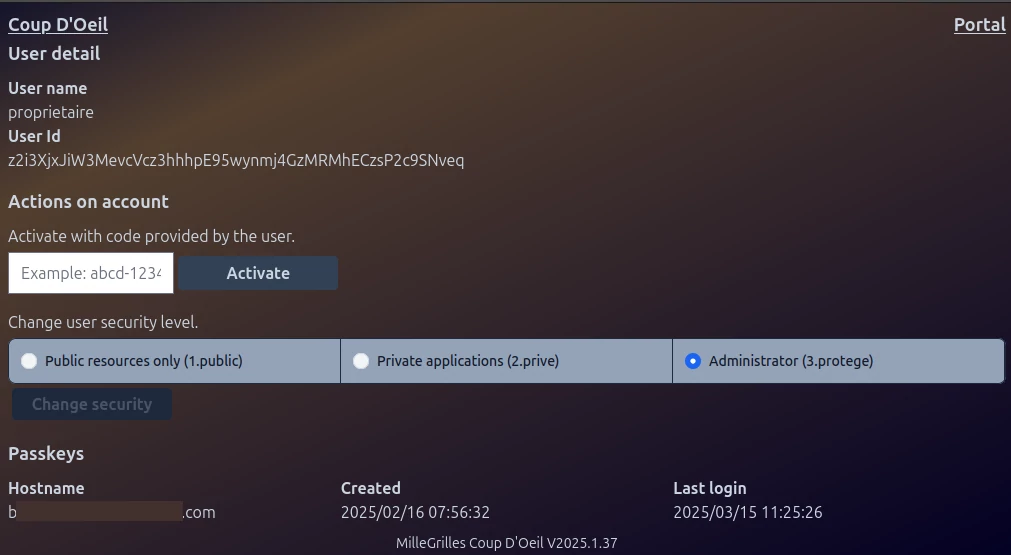
Task: Click the Actions on account heading
Action: click(88, 202)
